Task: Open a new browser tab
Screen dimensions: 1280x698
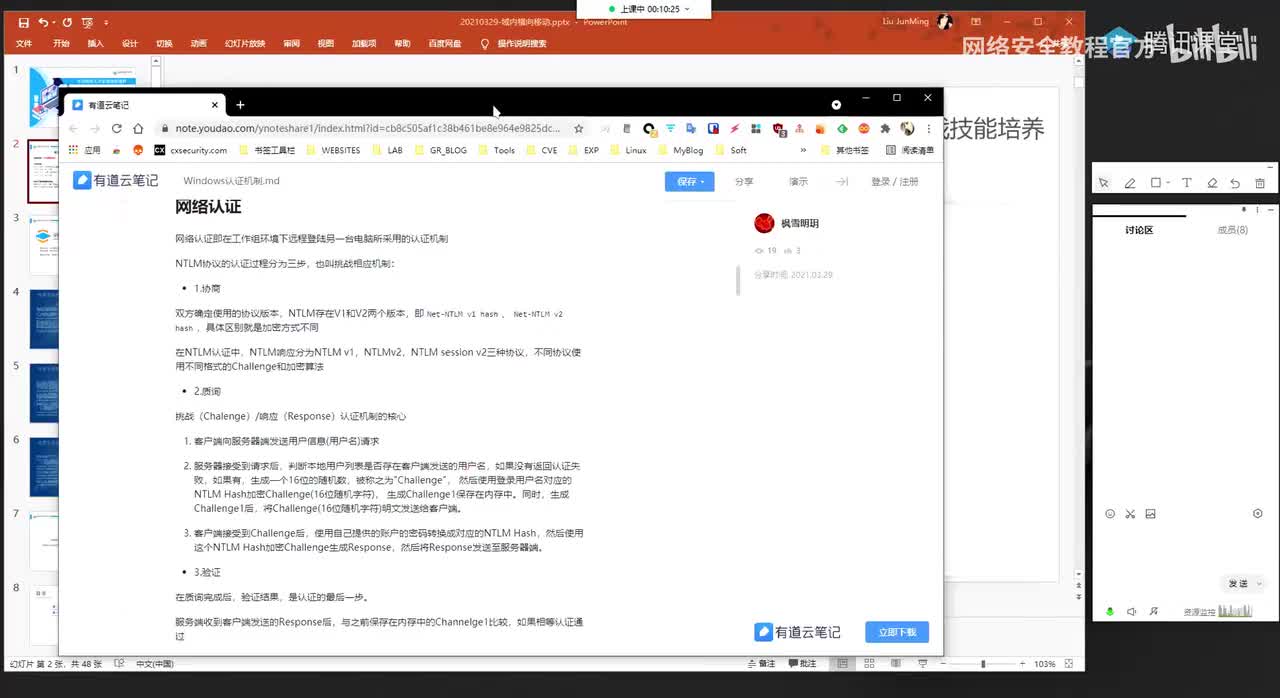Action: coord(240,105)
